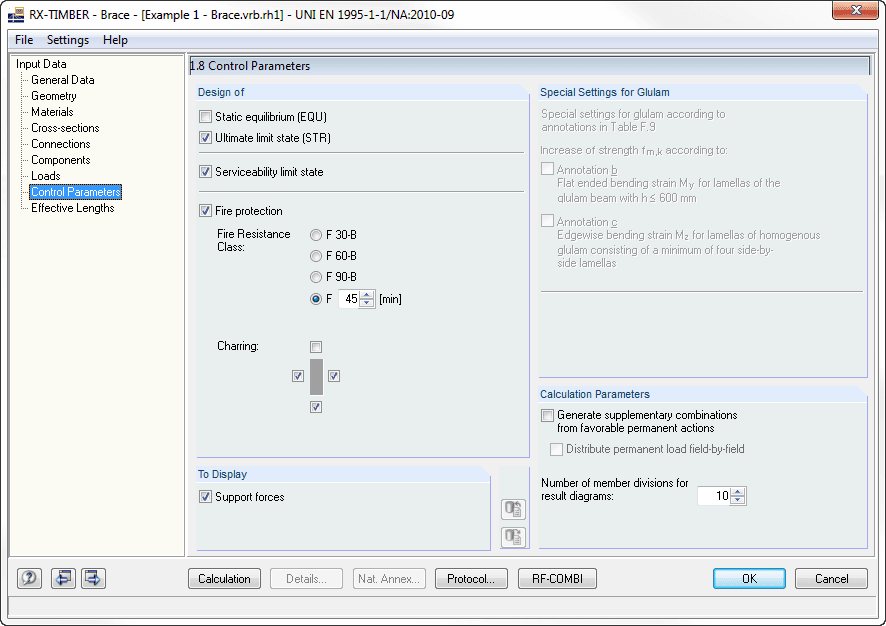Click the upper save-to-database icon near Support forces
The width and height of the screenshot is (886, 626).
[x=513, y=509]
